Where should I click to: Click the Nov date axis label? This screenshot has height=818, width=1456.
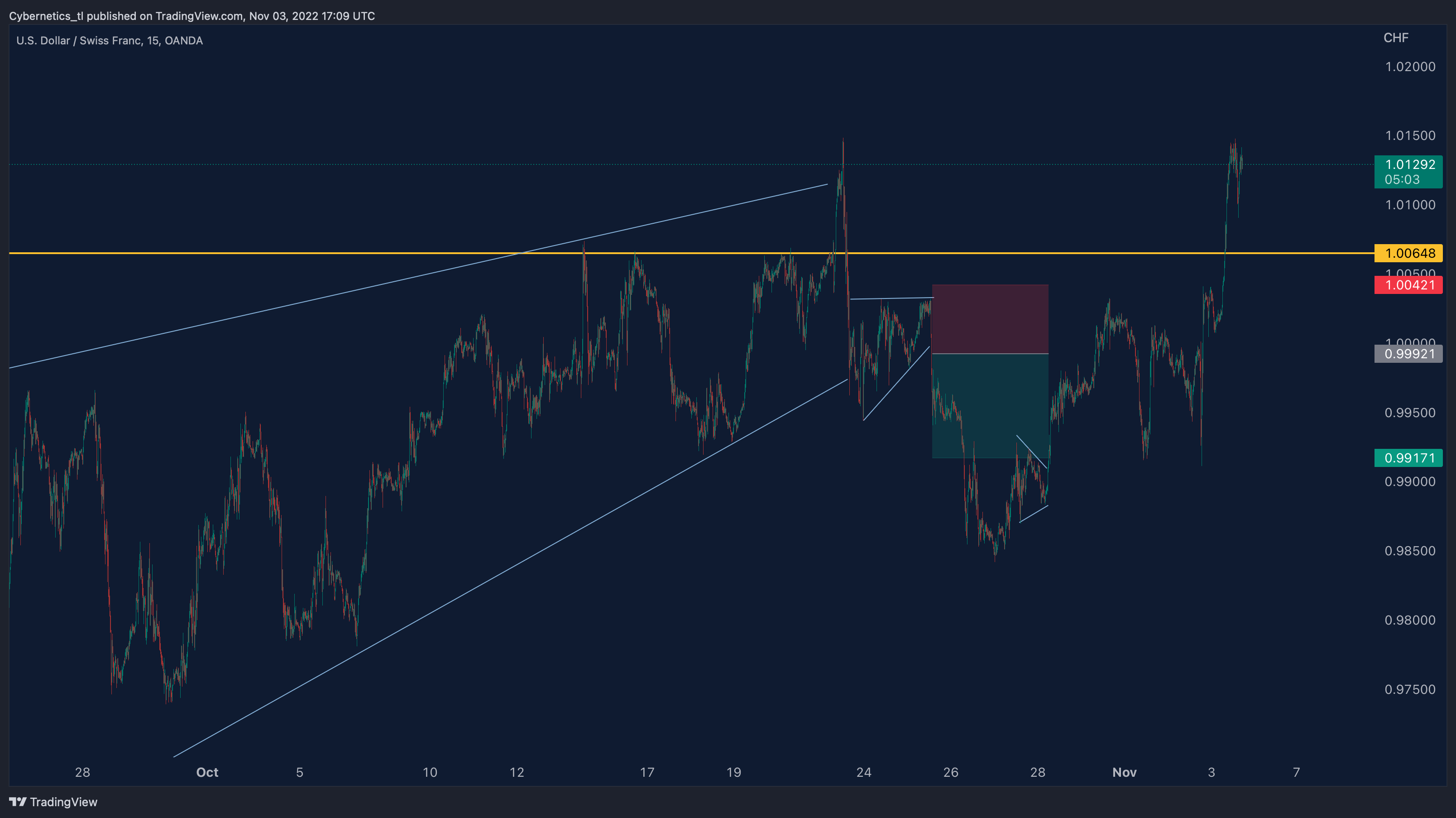point(1124,772)
